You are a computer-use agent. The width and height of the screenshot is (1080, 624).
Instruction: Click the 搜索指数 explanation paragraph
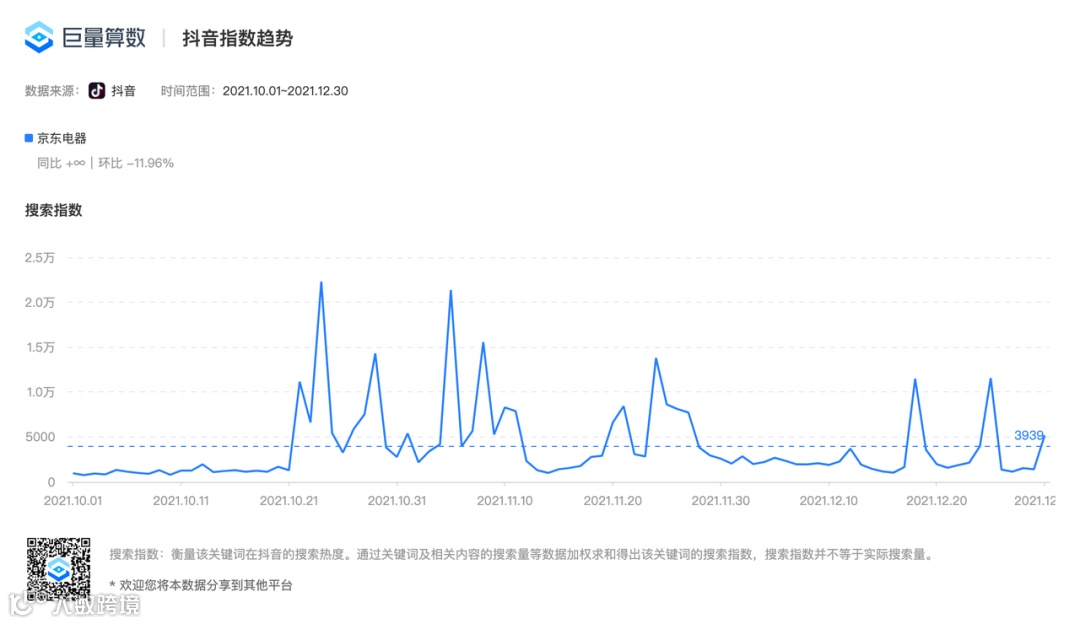pyautogui.click(x=522, y=554)
